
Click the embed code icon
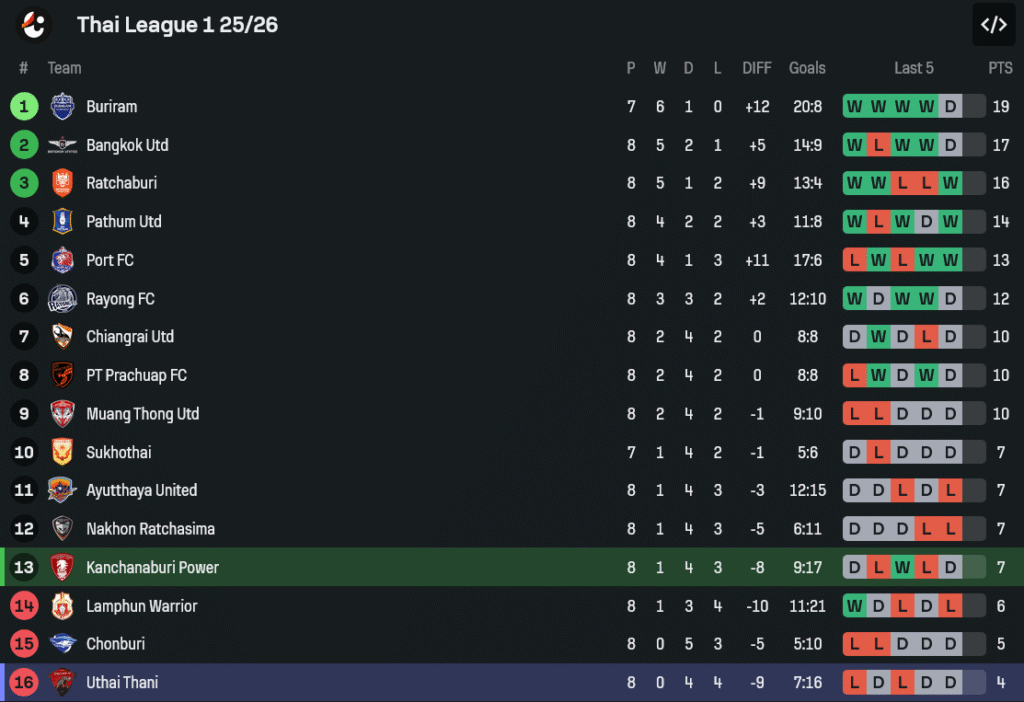pyautogui.click(x=993, y=25)
